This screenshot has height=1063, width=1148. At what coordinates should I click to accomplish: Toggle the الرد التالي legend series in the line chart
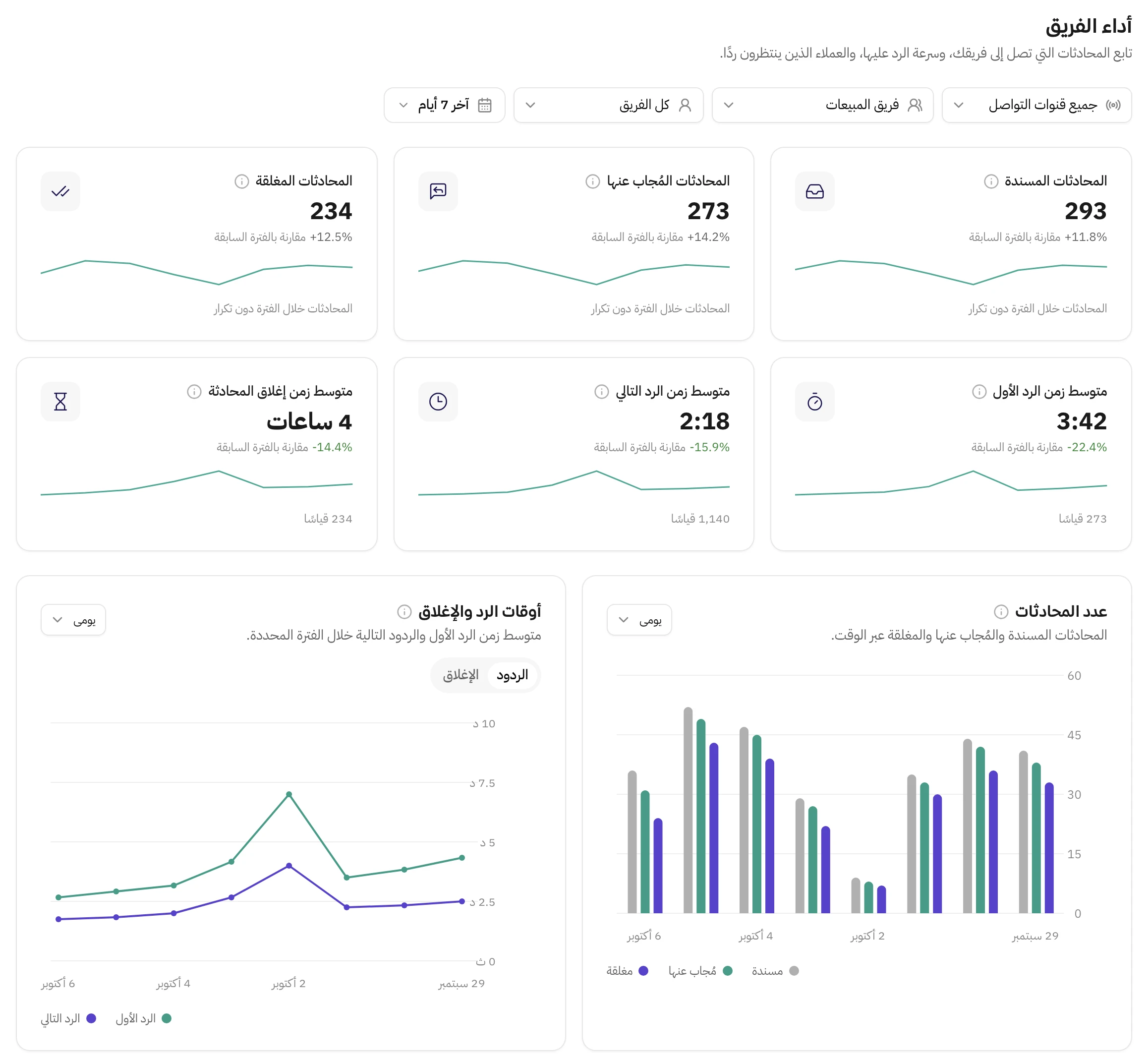68,1019
